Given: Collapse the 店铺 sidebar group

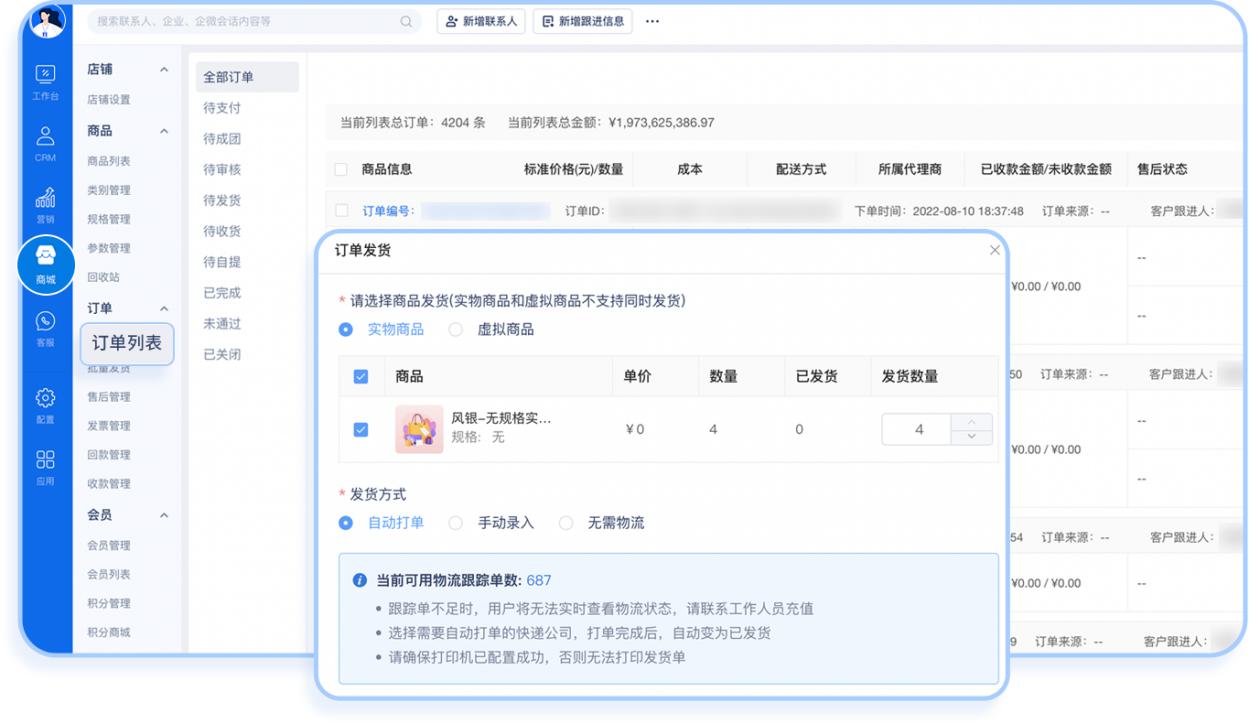Looking at the screenshot, I should click(164, 70).
